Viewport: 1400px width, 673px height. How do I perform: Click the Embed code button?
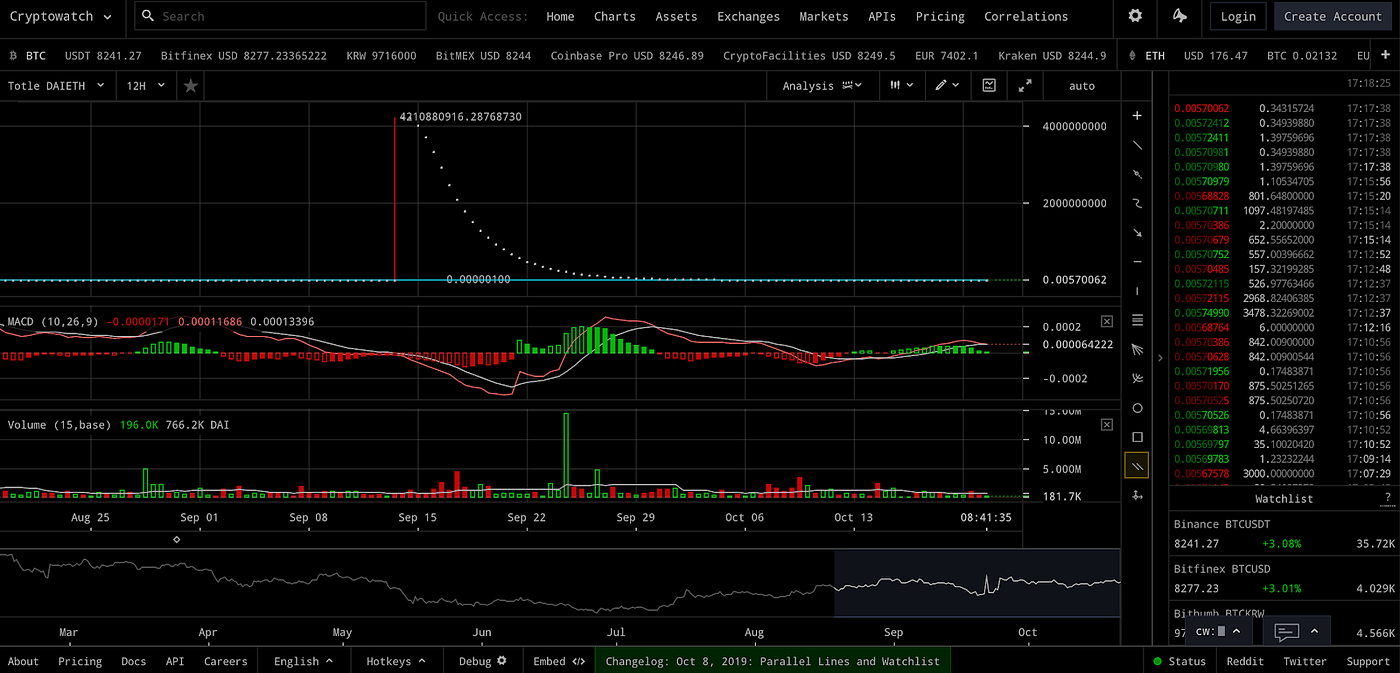pos(559,661)
